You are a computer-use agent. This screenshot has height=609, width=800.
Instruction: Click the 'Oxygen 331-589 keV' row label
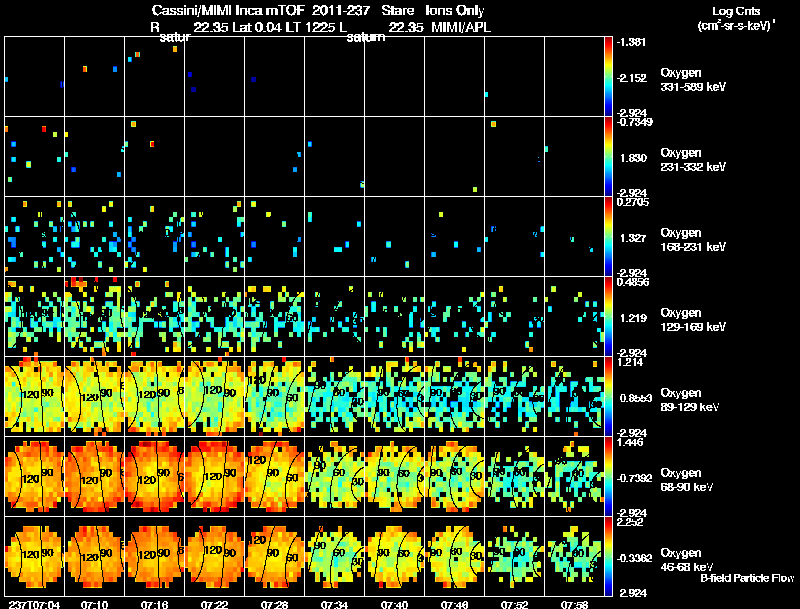[x=693, y=80]
